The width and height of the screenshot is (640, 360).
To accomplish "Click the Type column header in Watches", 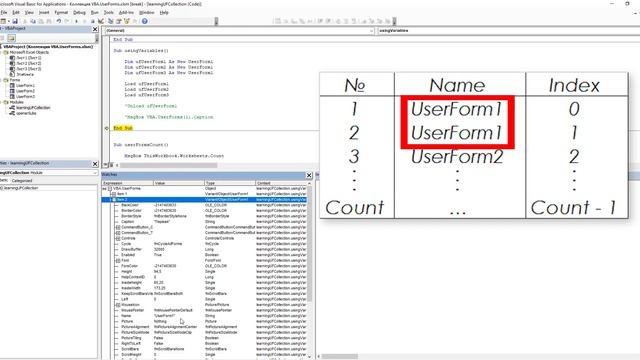I will (x=229, y=183).
